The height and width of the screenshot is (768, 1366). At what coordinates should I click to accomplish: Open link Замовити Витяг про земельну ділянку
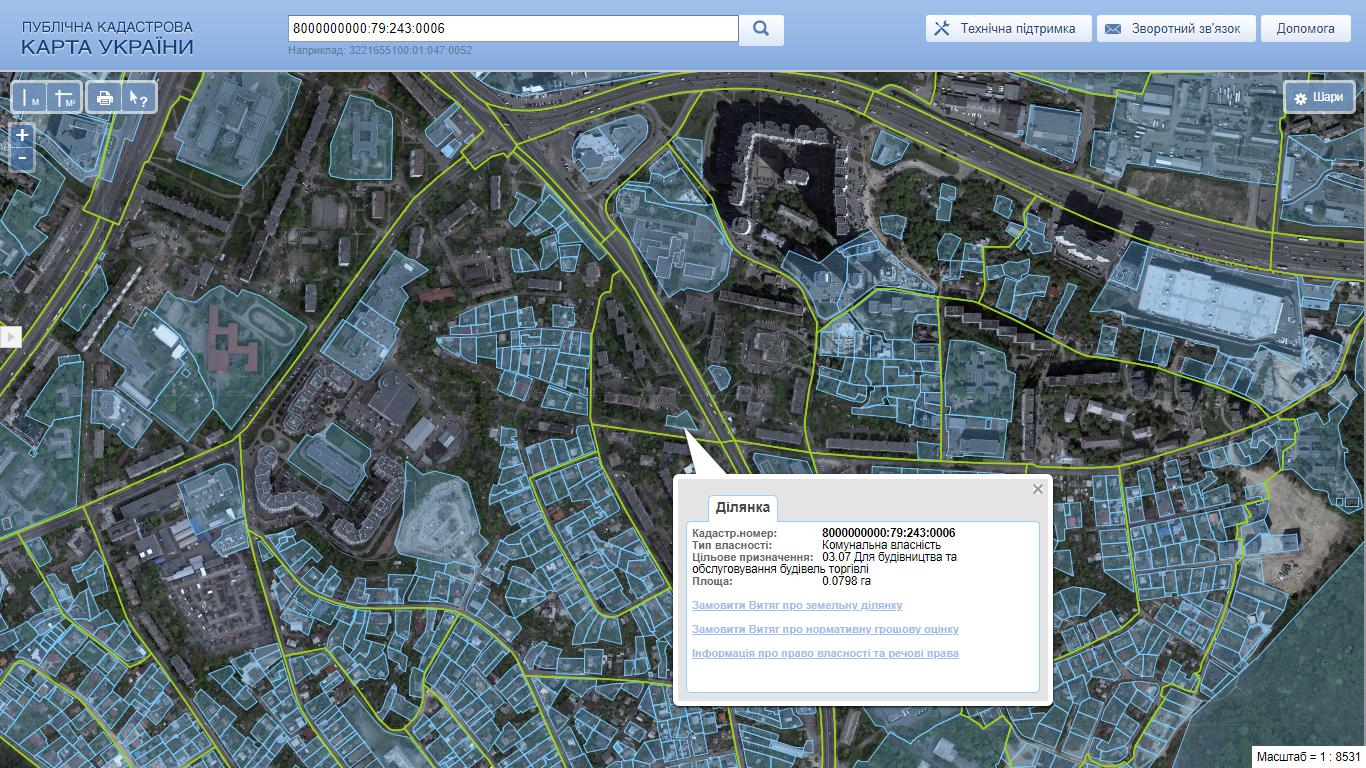(797, 605)
